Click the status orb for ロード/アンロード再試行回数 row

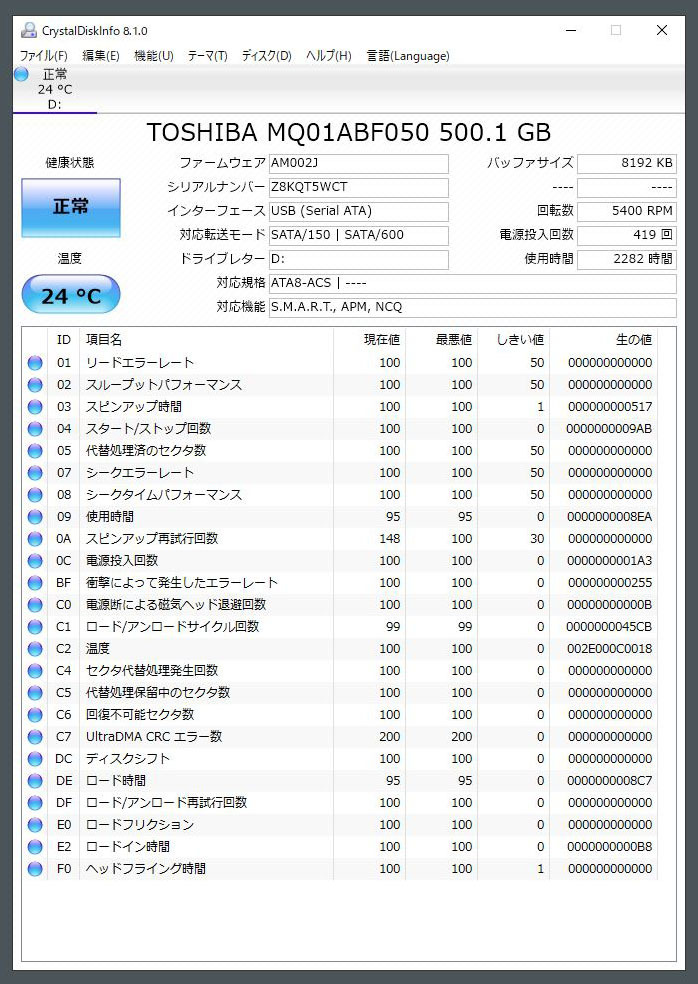click(x=35, y=803)
